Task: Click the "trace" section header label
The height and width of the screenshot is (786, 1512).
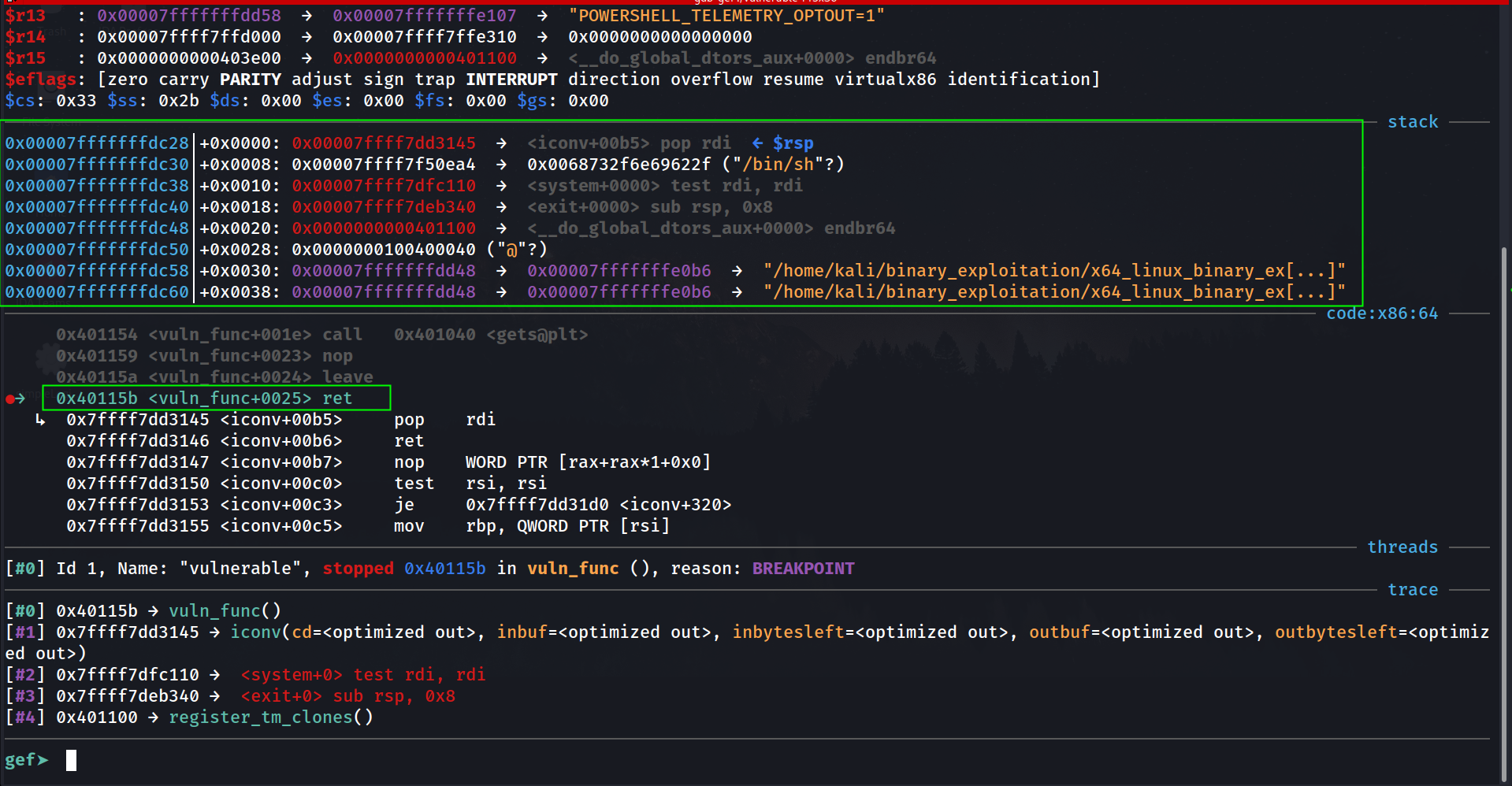Action: pyautogui.click(x=1412, y=590)
